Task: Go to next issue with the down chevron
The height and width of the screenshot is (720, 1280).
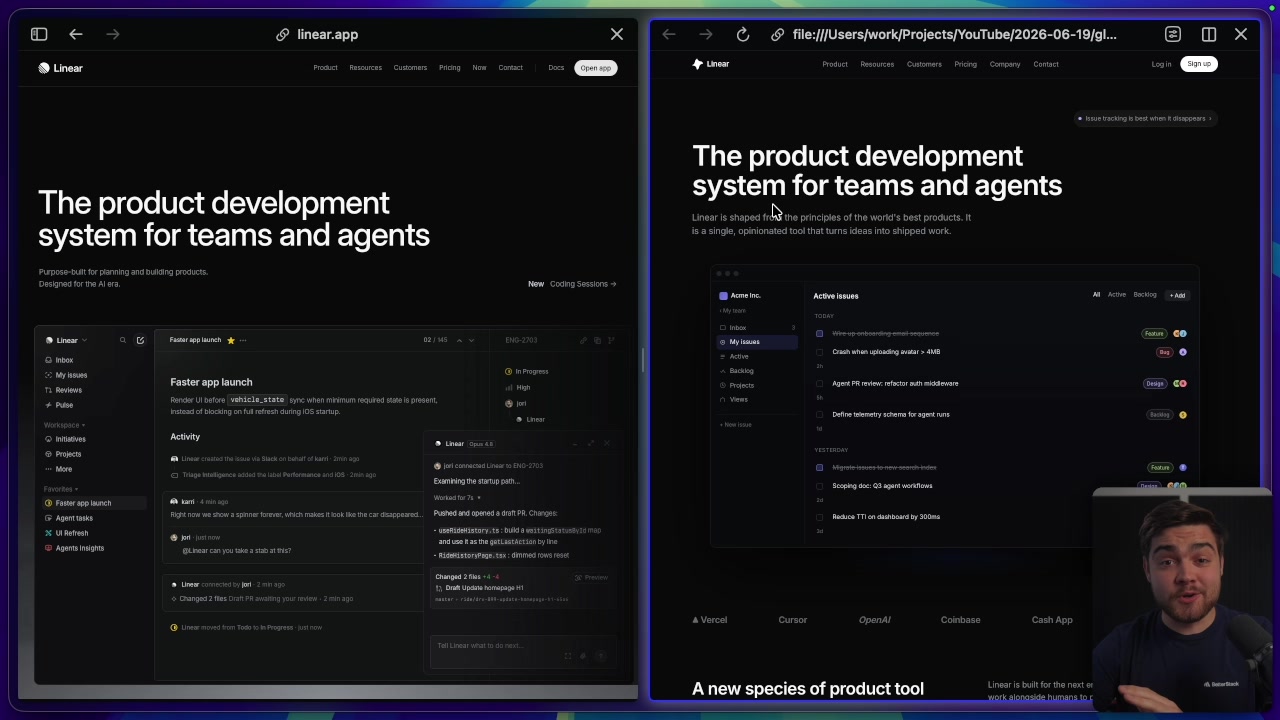Action: [x=472, y=340]
